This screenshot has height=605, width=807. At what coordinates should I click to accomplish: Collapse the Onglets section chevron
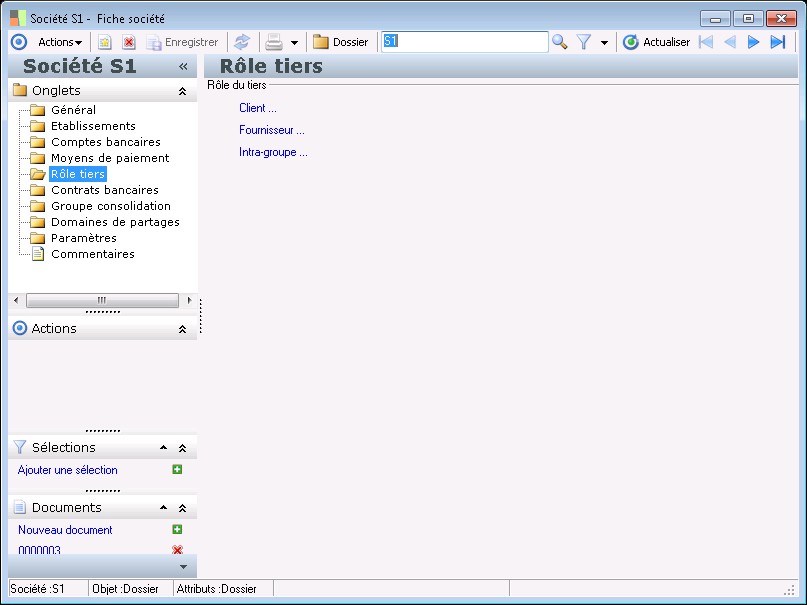click(x=182, y=91)
